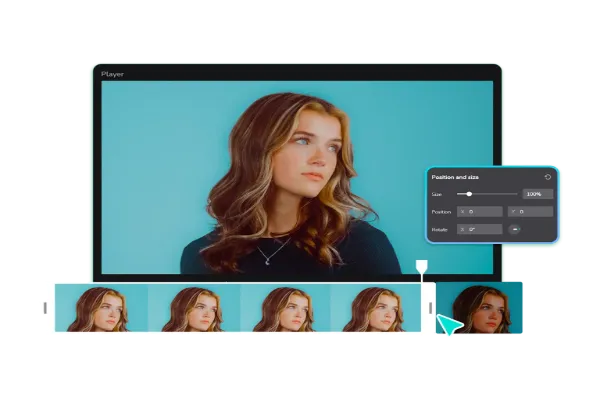Click the trim handle beside the darker clip
Screen dimensions: 600x400
pyautogui.click(x=430, y=308)
